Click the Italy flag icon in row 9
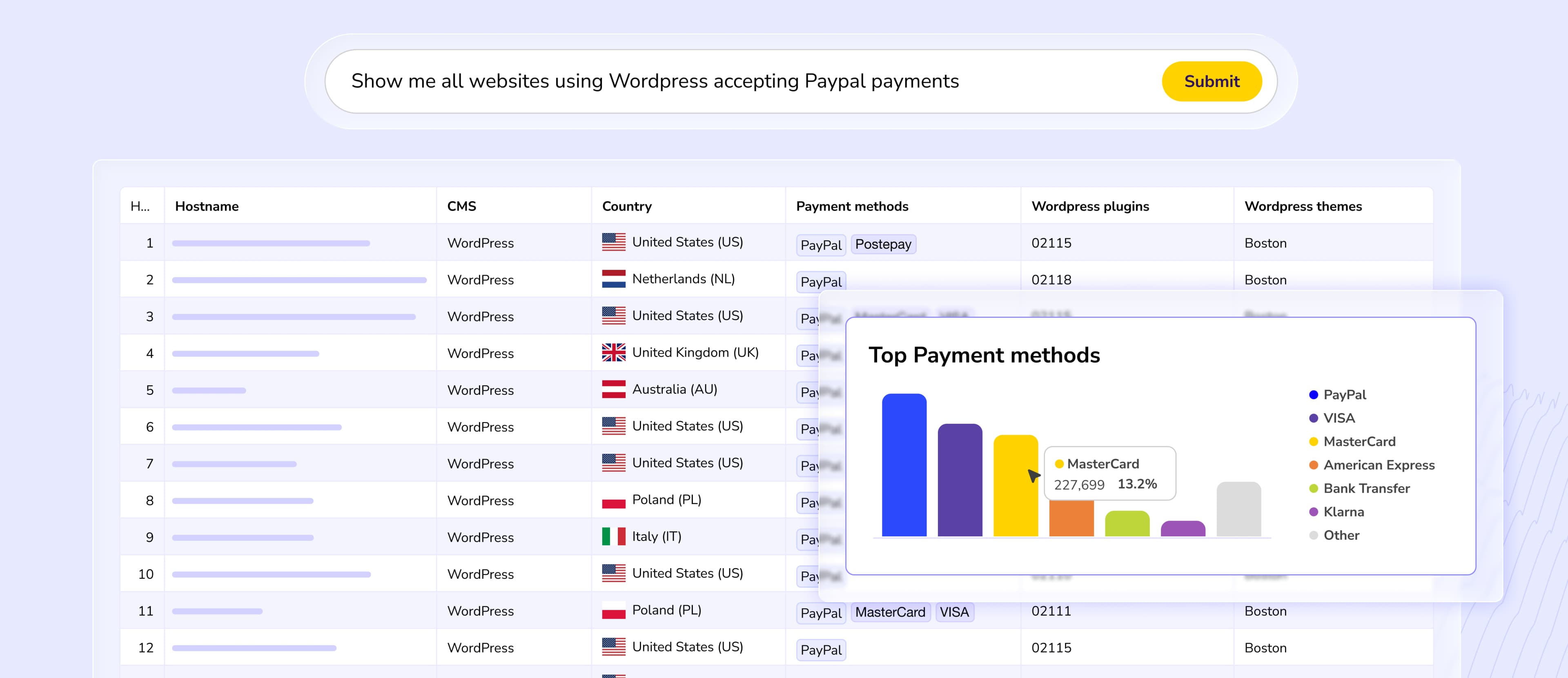1568x678 pixels. [x=613, y=536]
